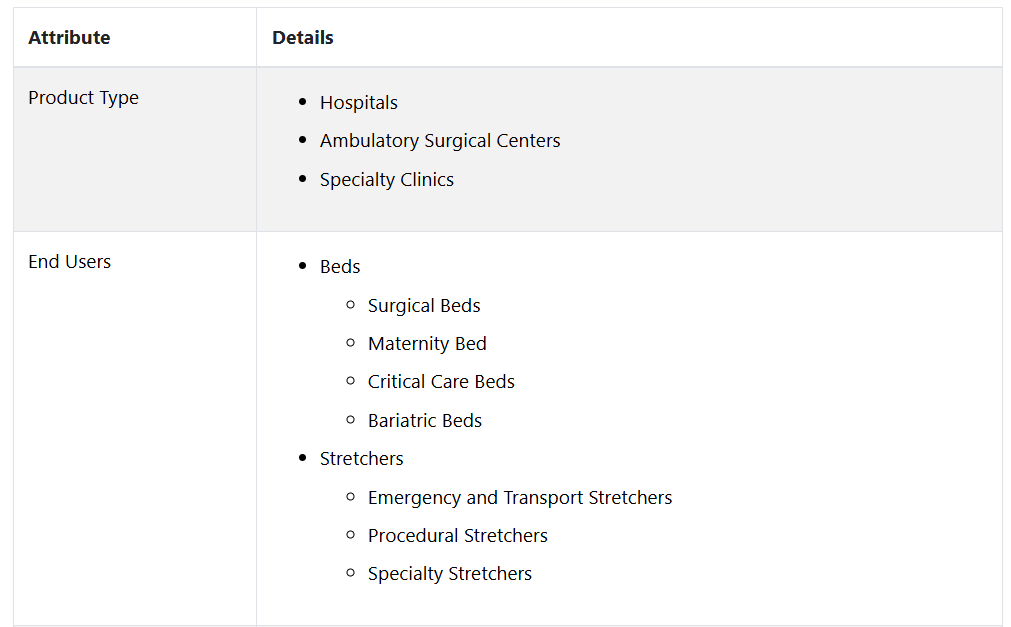Click the Procedural Stretchers sub-item
This screenshot has height=627, width=1011.
point(457,536)
